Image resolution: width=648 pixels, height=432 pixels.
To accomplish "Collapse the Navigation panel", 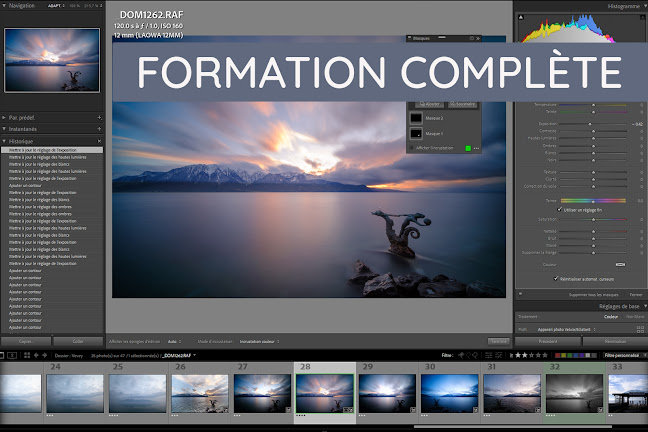I will pos(4,6).
